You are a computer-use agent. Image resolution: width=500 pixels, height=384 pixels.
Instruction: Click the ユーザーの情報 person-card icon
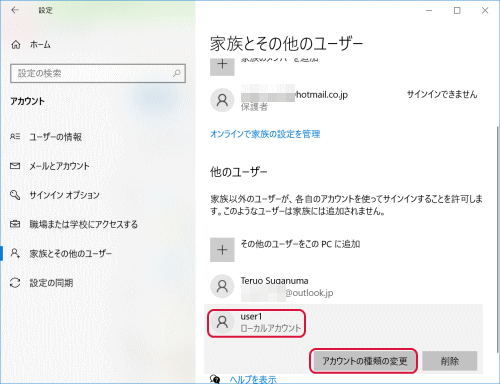(15, 137)
